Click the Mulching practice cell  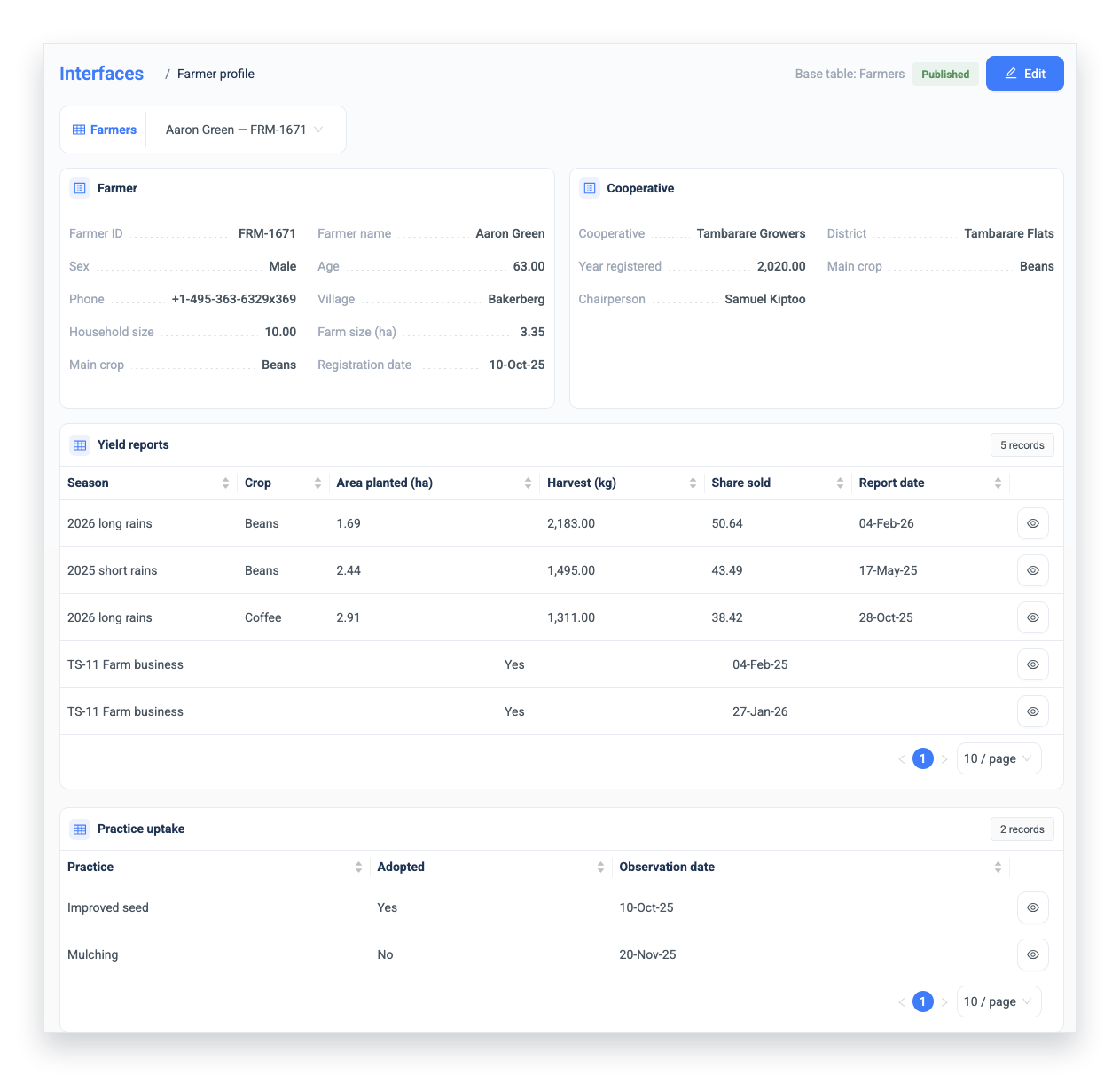(x=93, y=954)
